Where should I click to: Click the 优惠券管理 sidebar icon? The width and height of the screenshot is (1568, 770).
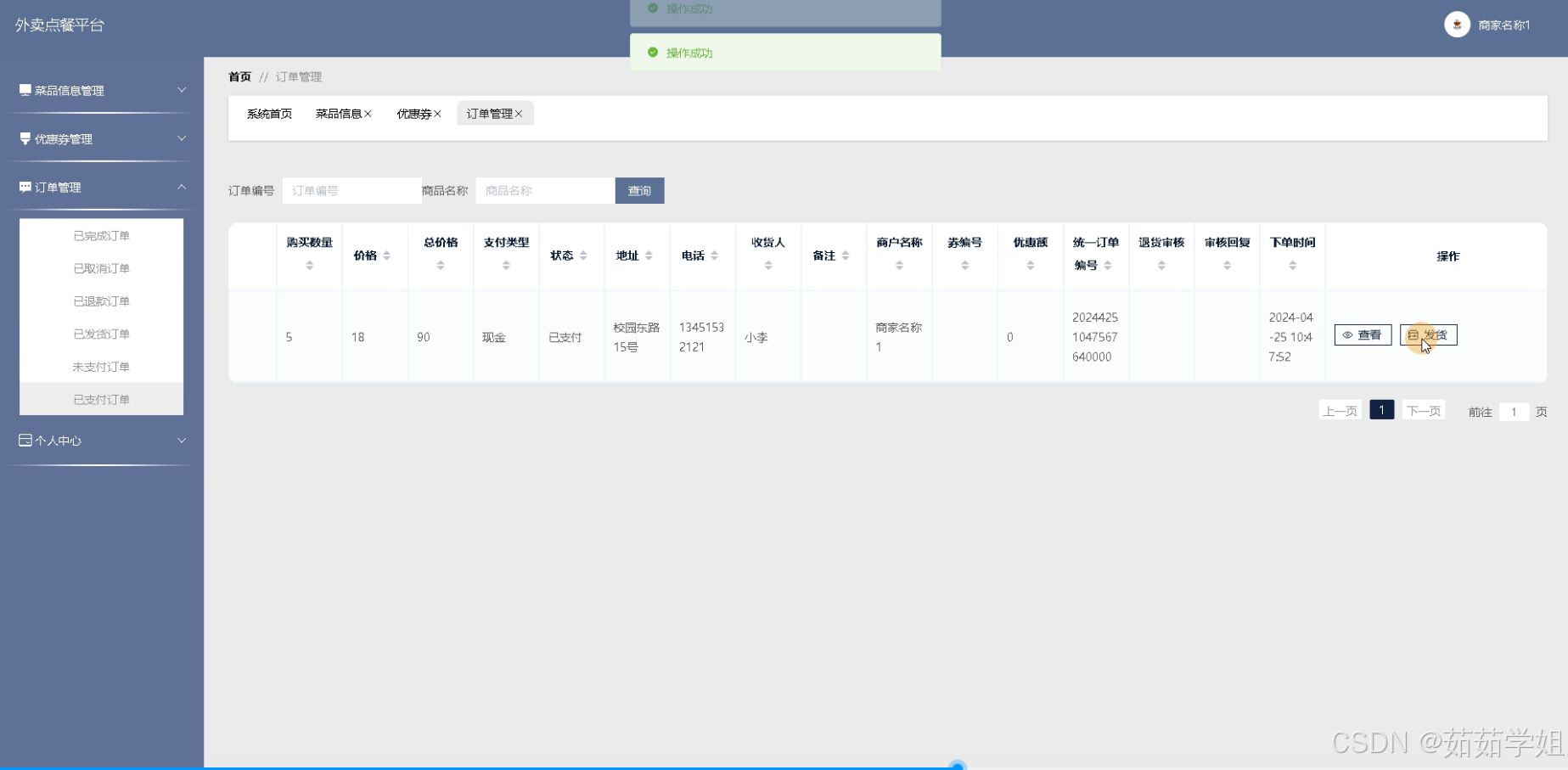pyautogui.click(x=25, y=138)
